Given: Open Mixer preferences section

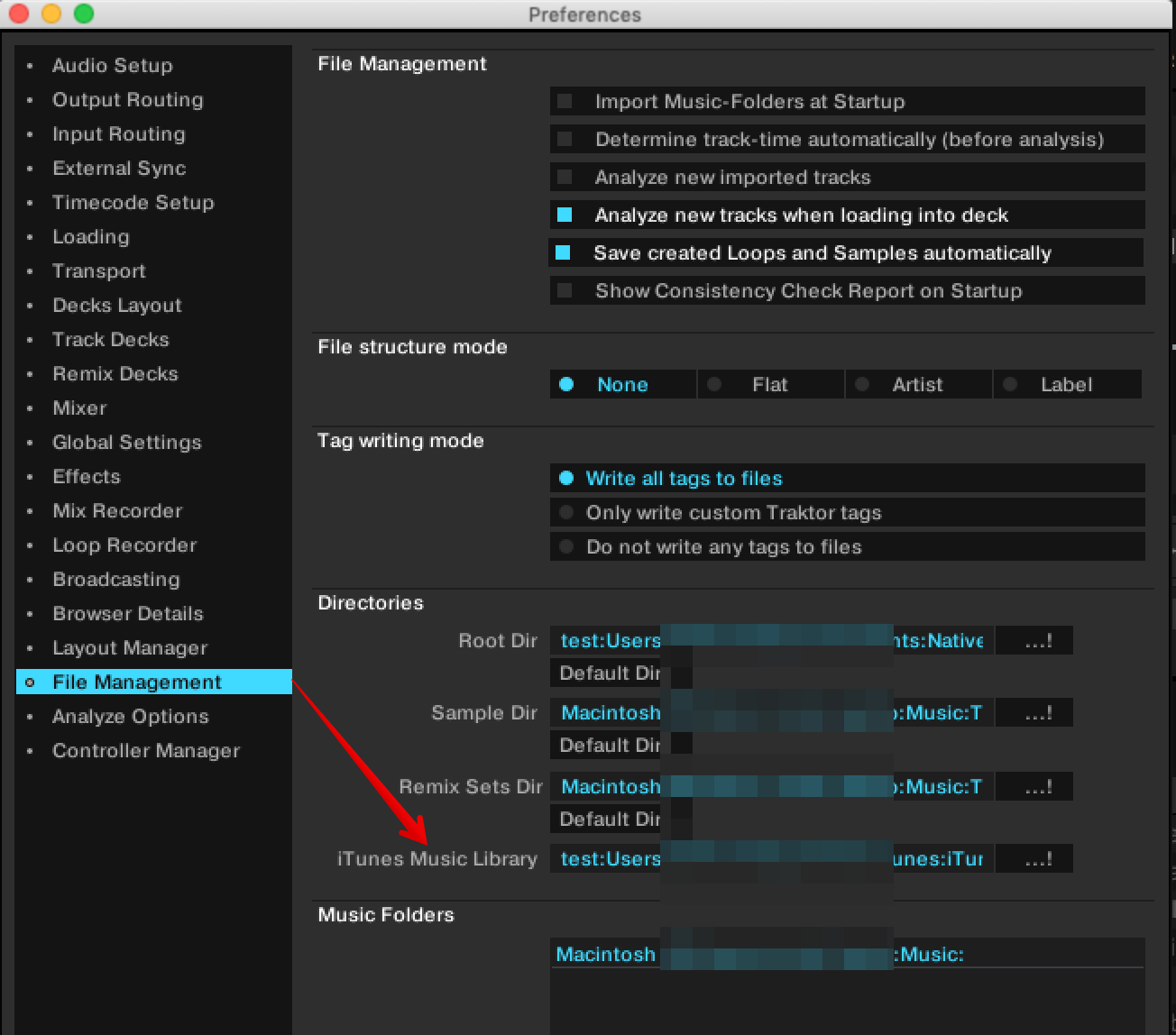Looking at the screenshot, I should tap(79, 408).
